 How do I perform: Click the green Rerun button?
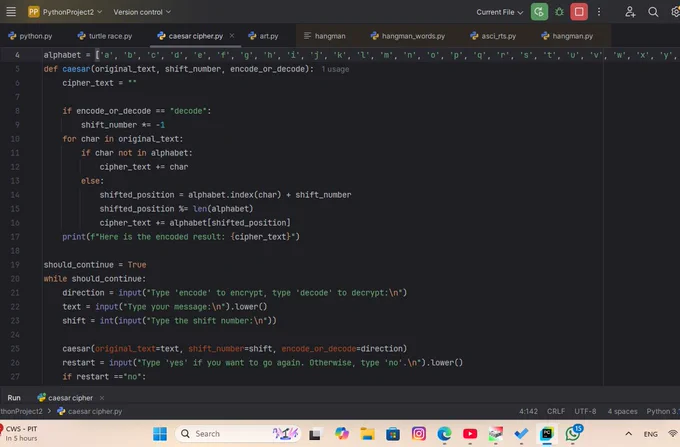(539, 12)
